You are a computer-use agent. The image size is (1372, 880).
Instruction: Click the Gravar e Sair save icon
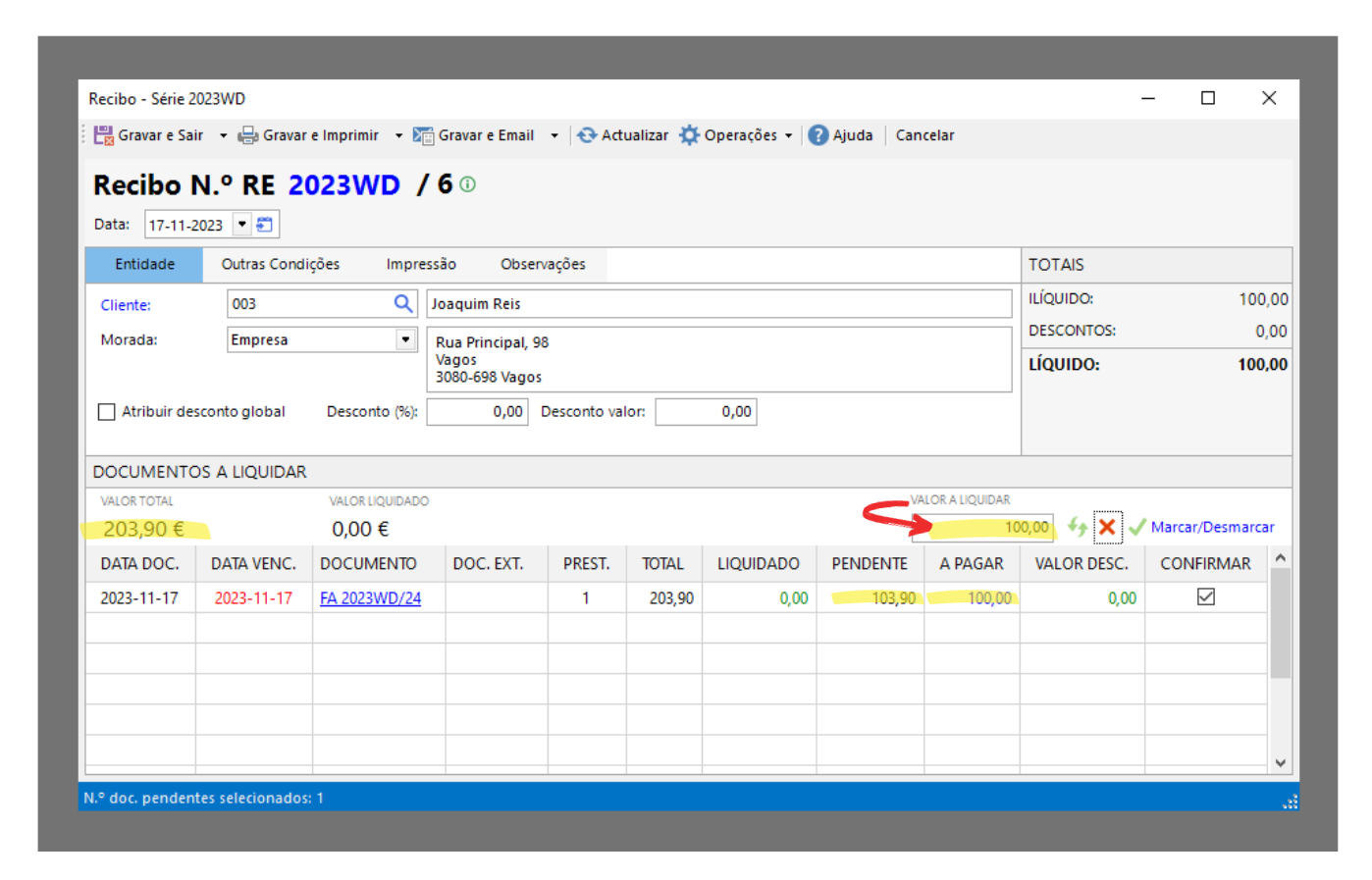click(104, 135)
